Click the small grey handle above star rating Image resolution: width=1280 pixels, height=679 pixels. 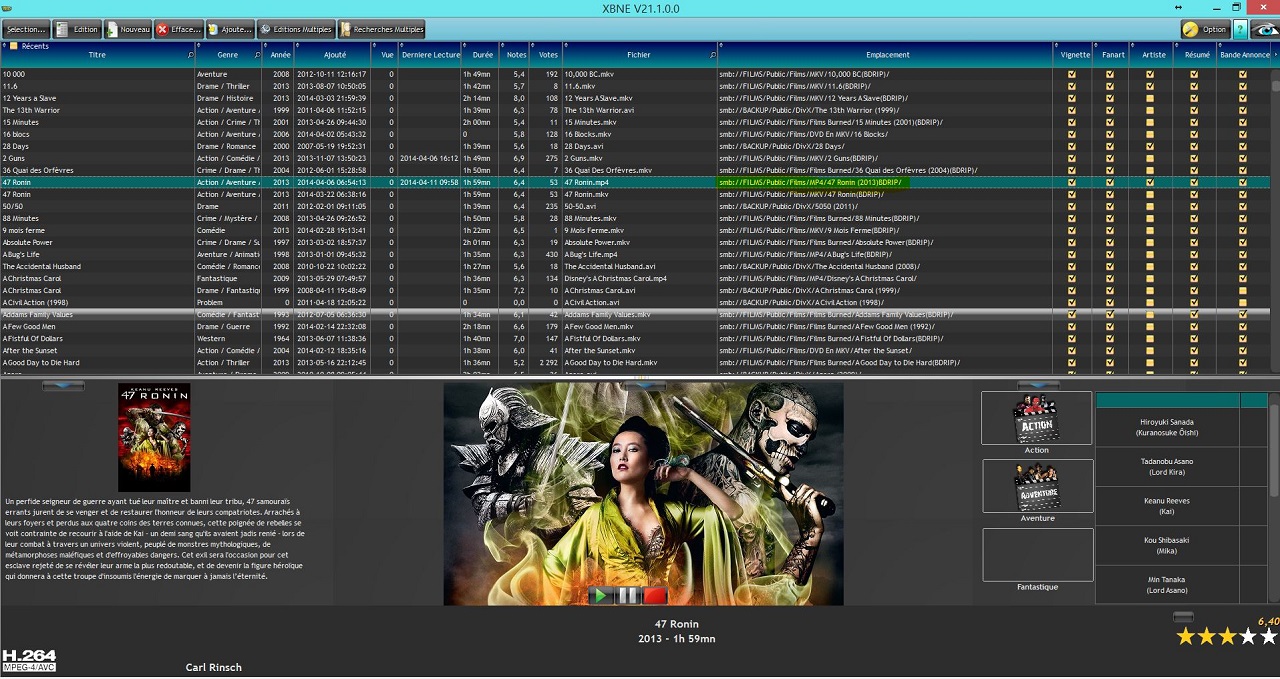[1183, 616]
